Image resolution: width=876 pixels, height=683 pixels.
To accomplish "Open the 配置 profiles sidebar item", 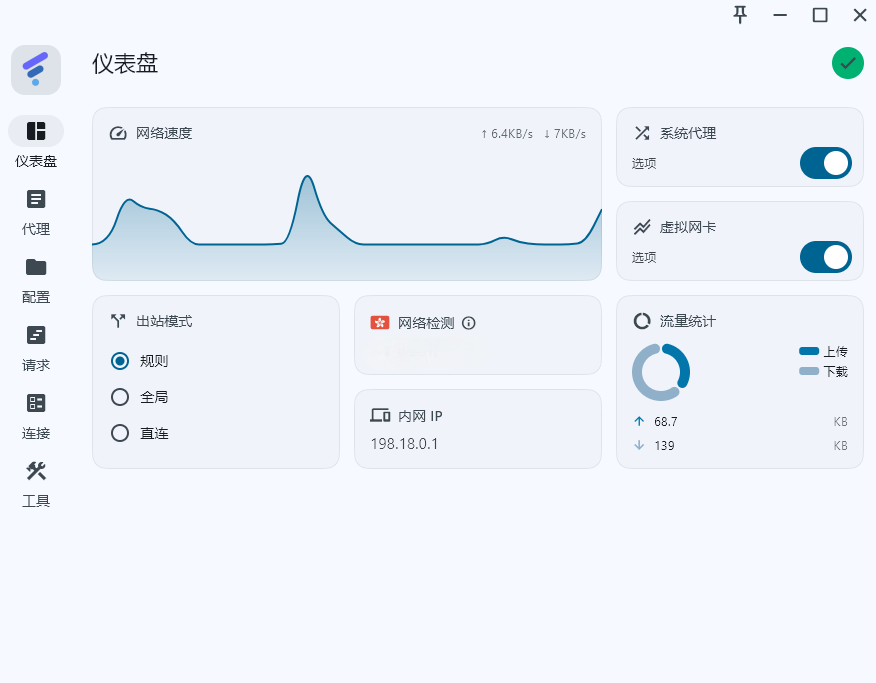I will [36, 281].
